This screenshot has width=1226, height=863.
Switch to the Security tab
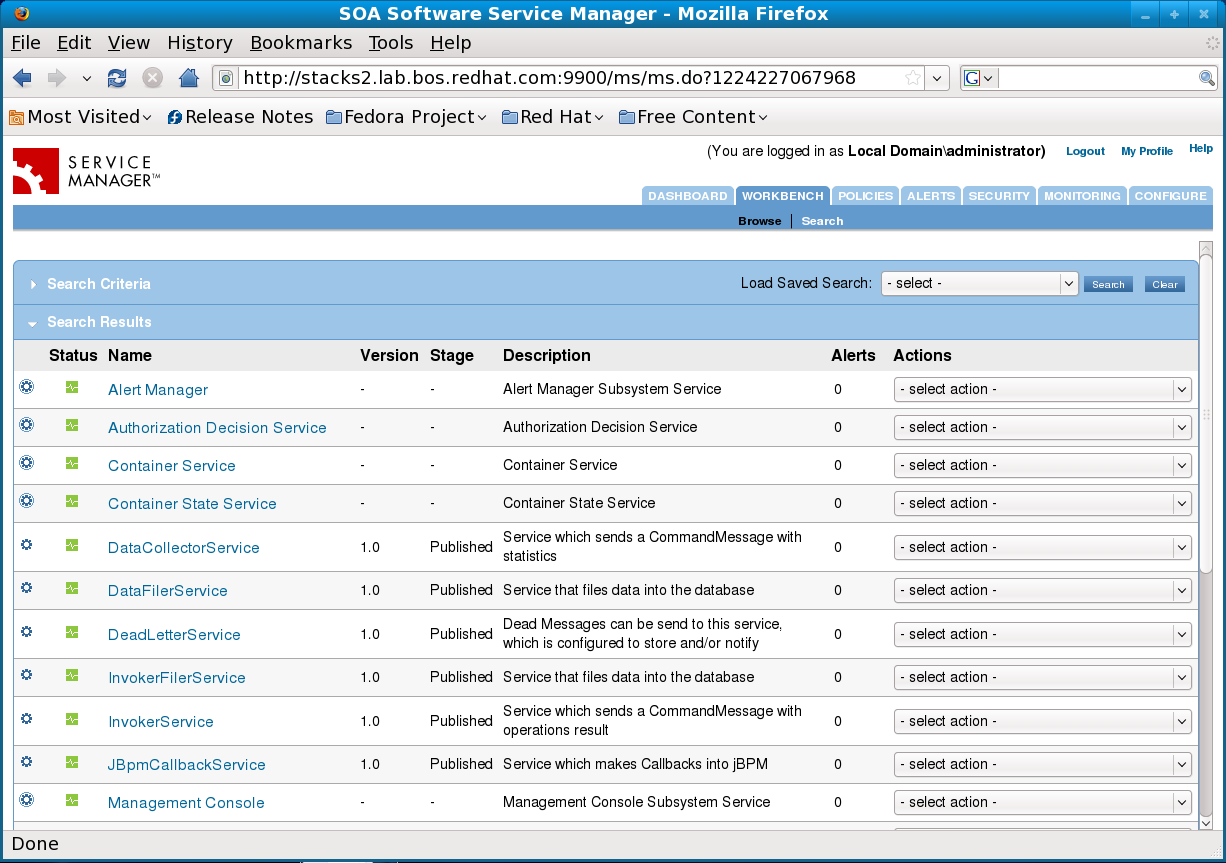click(x=999, y=196)
